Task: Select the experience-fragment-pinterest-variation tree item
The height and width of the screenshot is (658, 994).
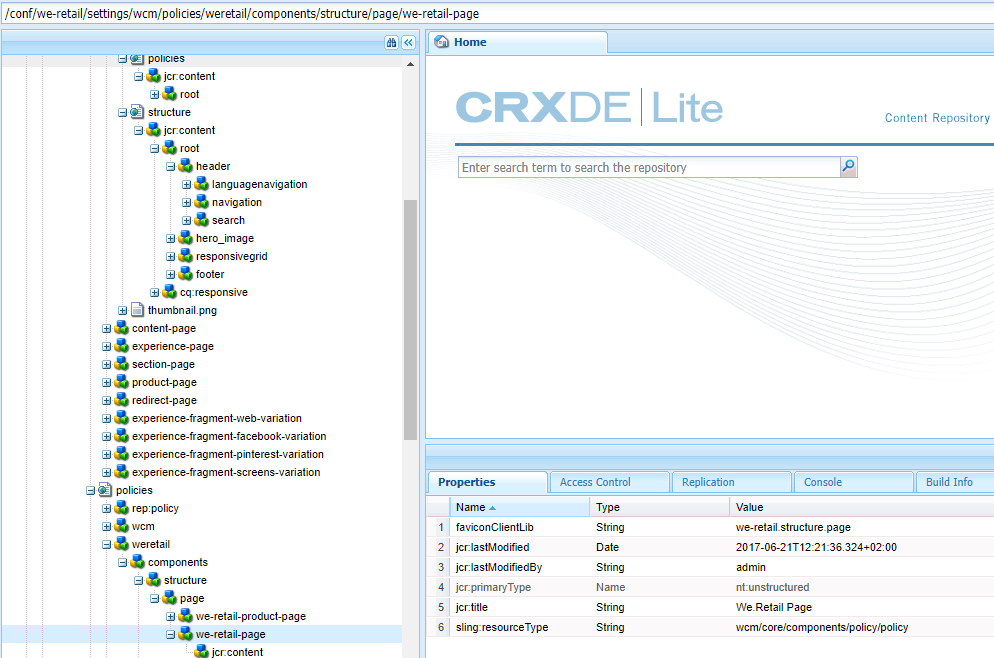Action: [x=228, y=454]
